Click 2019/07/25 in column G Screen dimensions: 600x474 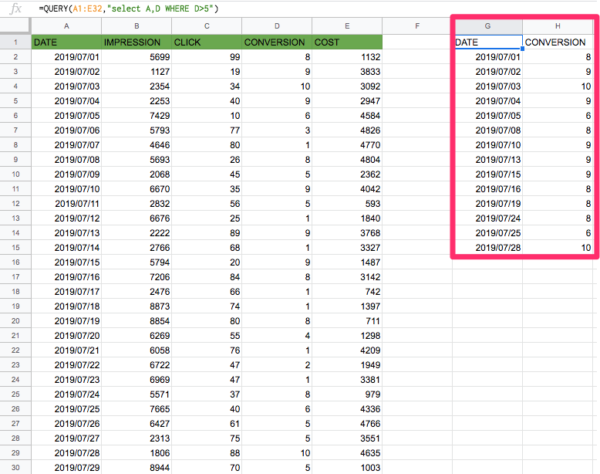point(488,233)
